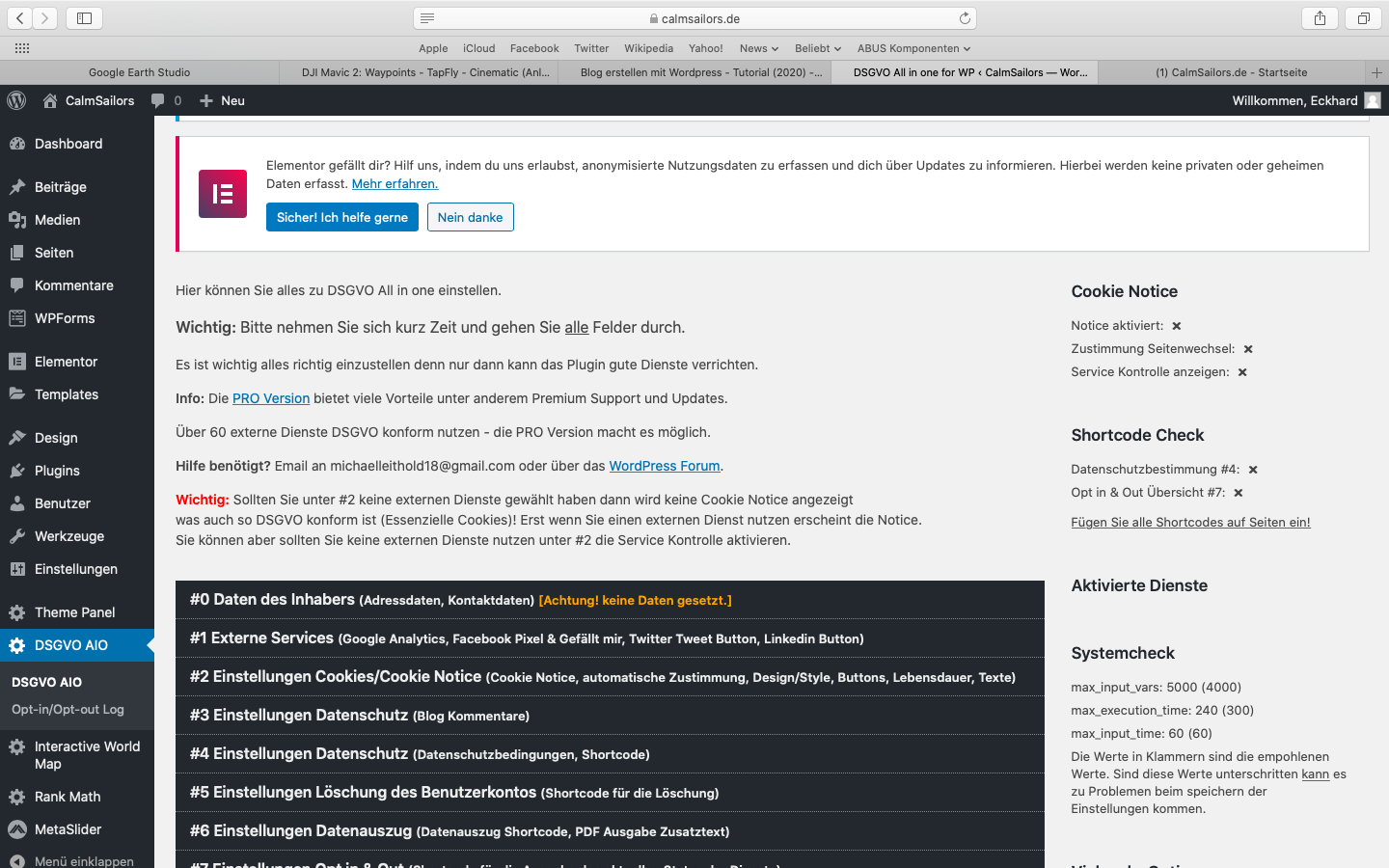The height and width of the screenshot is (868, 1389).
Task: Expand section #6 Einstellungen Datenauszug
Action: click(610, 831)
